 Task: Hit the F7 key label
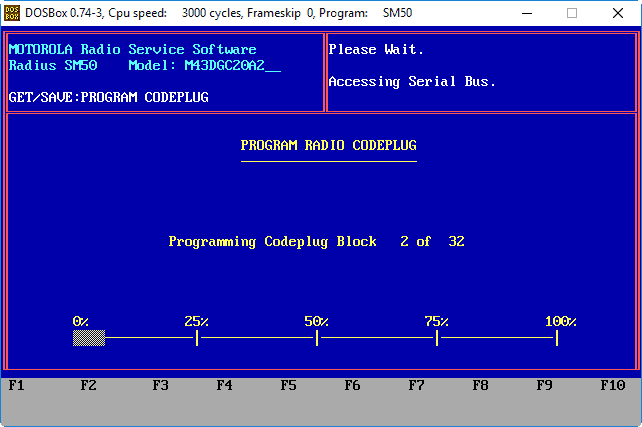pos(416,384)
